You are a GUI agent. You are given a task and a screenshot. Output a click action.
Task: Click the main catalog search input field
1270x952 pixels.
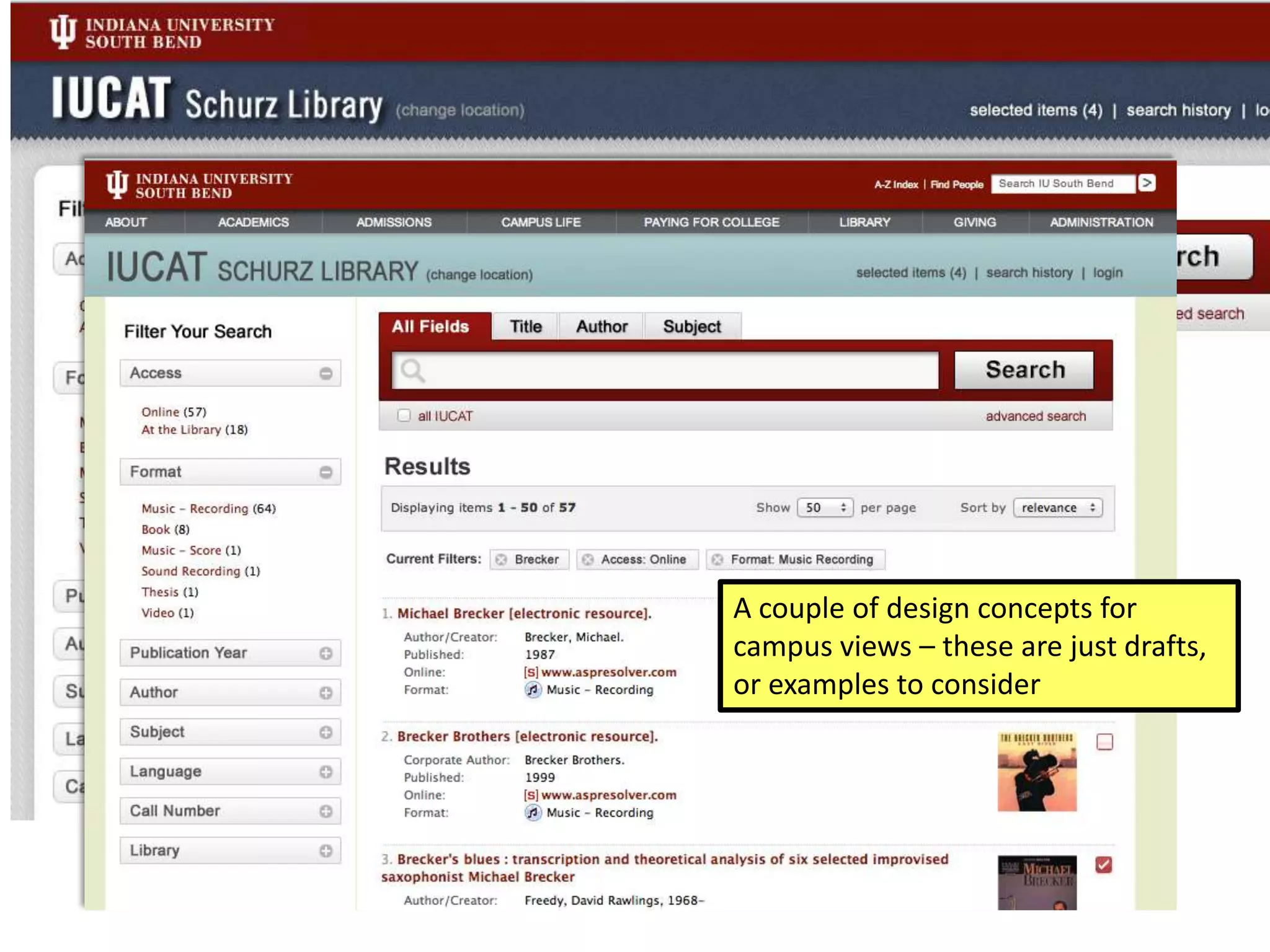(x=665, y=371)
